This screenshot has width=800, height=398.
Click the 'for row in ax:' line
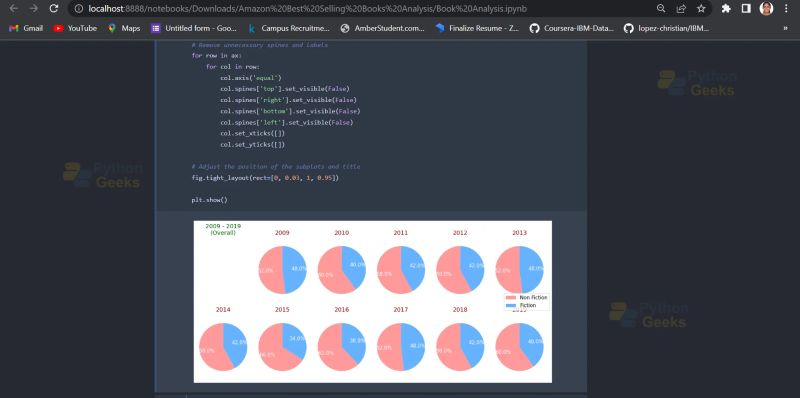[217, 56]
